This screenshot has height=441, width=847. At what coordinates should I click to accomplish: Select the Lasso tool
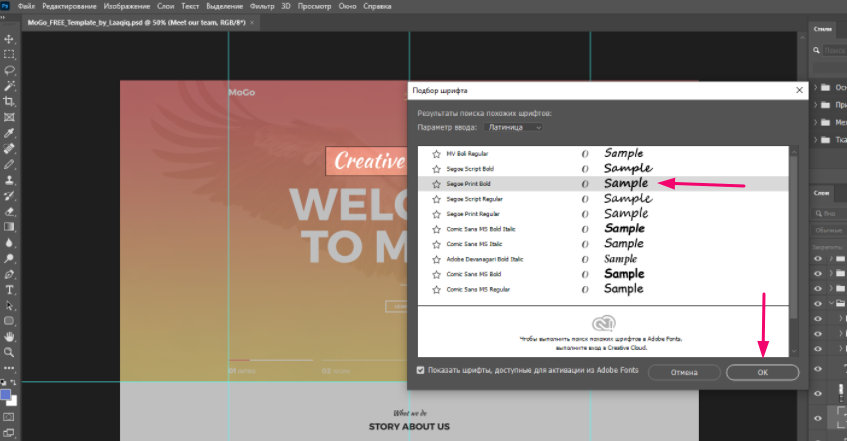(9, 71)
